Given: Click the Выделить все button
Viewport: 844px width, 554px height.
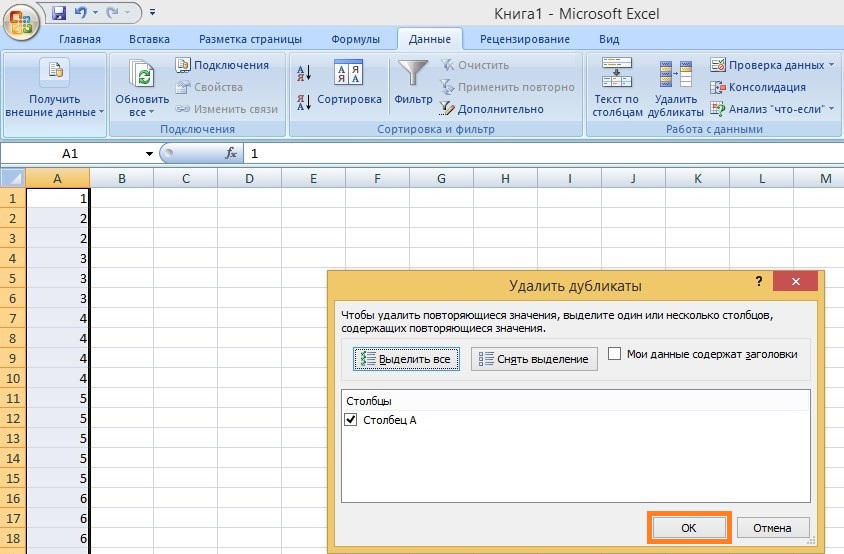Looking at the screenshot, I should pos(406,359).
